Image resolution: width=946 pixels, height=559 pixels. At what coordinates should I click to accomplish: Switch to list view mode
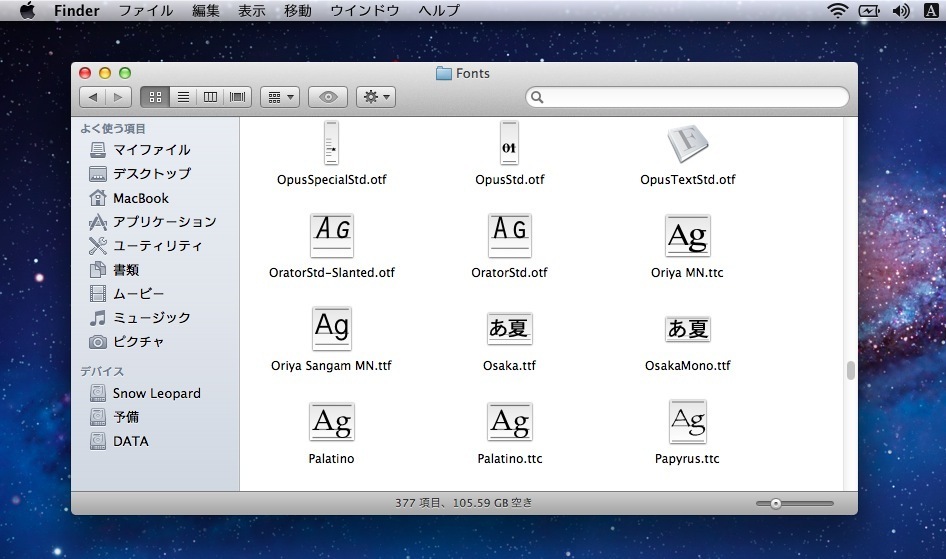click(x=183, y=97)
